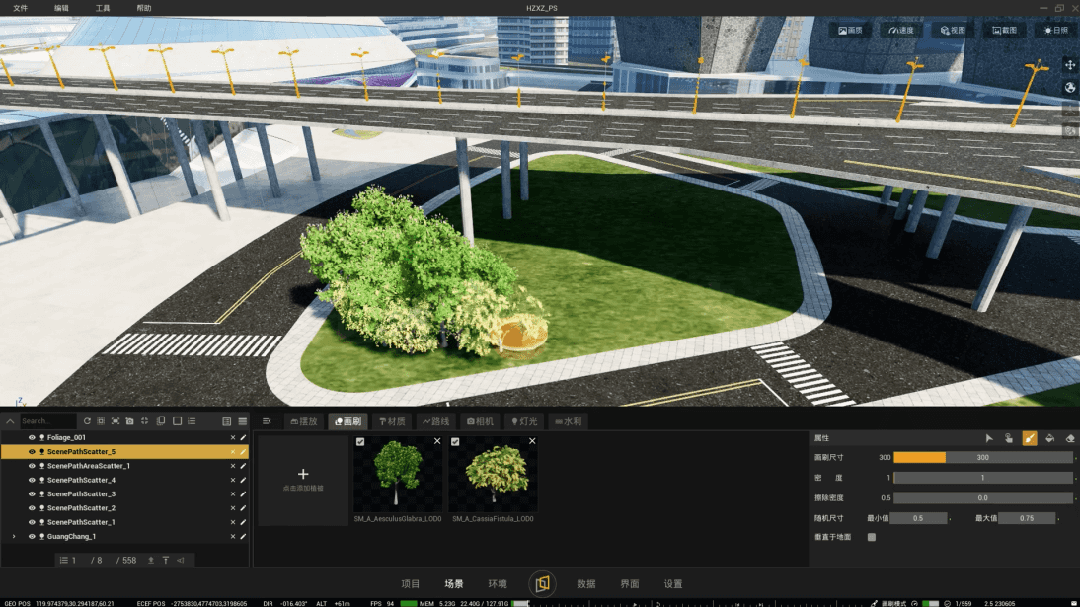Select the arrow pointer tool in 属性 panel
This screenshot has width=1080, height=607.
(988, 438)
